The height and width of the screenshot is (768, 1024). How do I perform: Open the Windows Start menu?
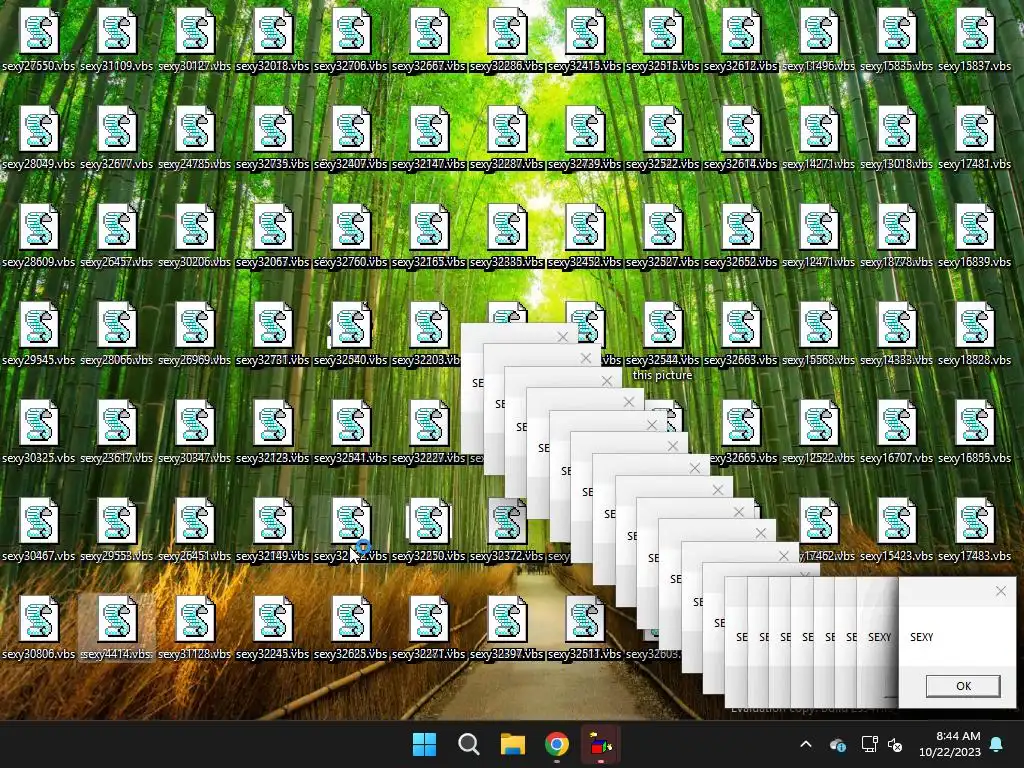(424, 744)
